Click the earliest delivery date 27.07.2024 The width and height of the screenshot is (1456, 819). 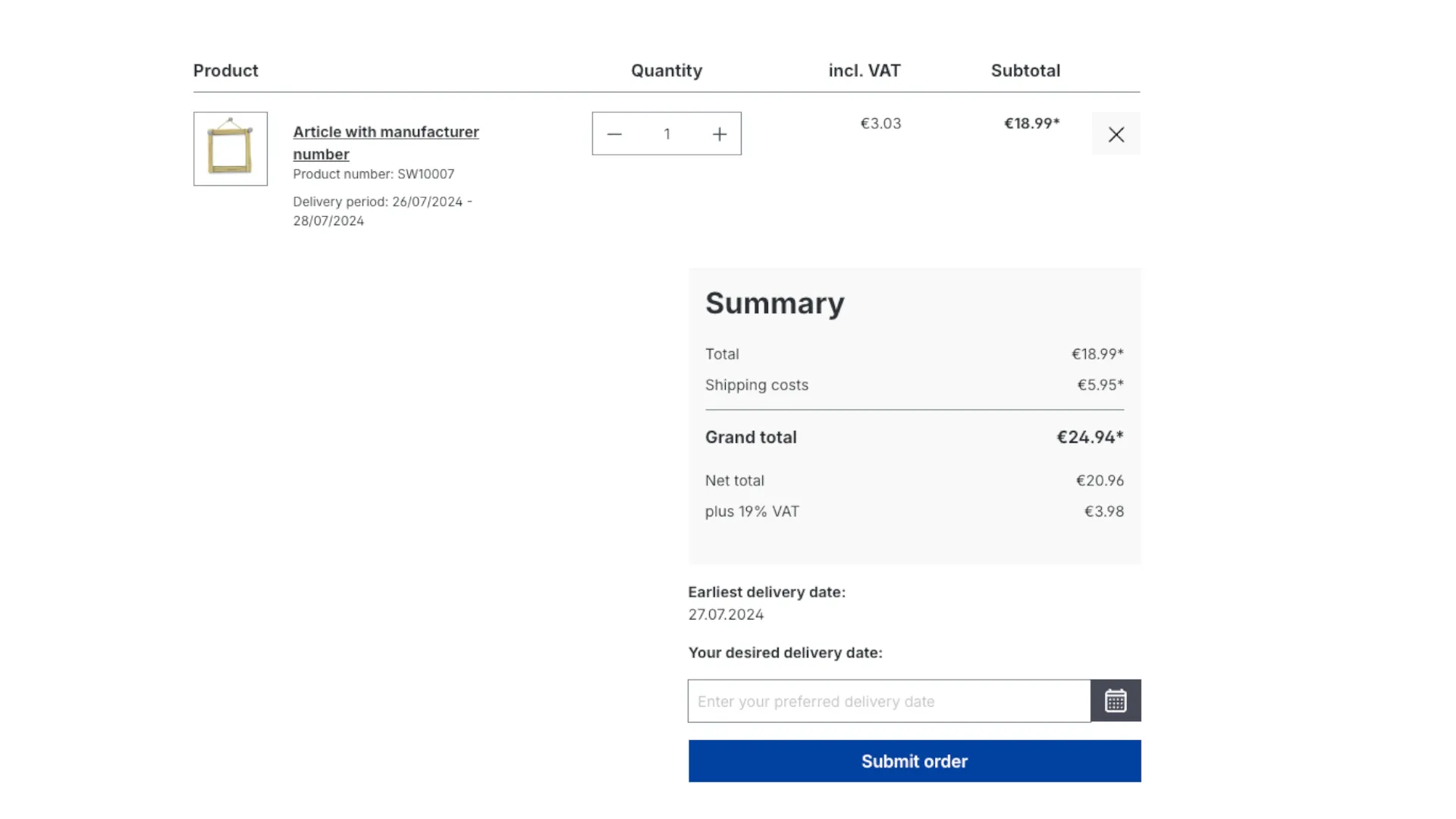click(726, 615)
